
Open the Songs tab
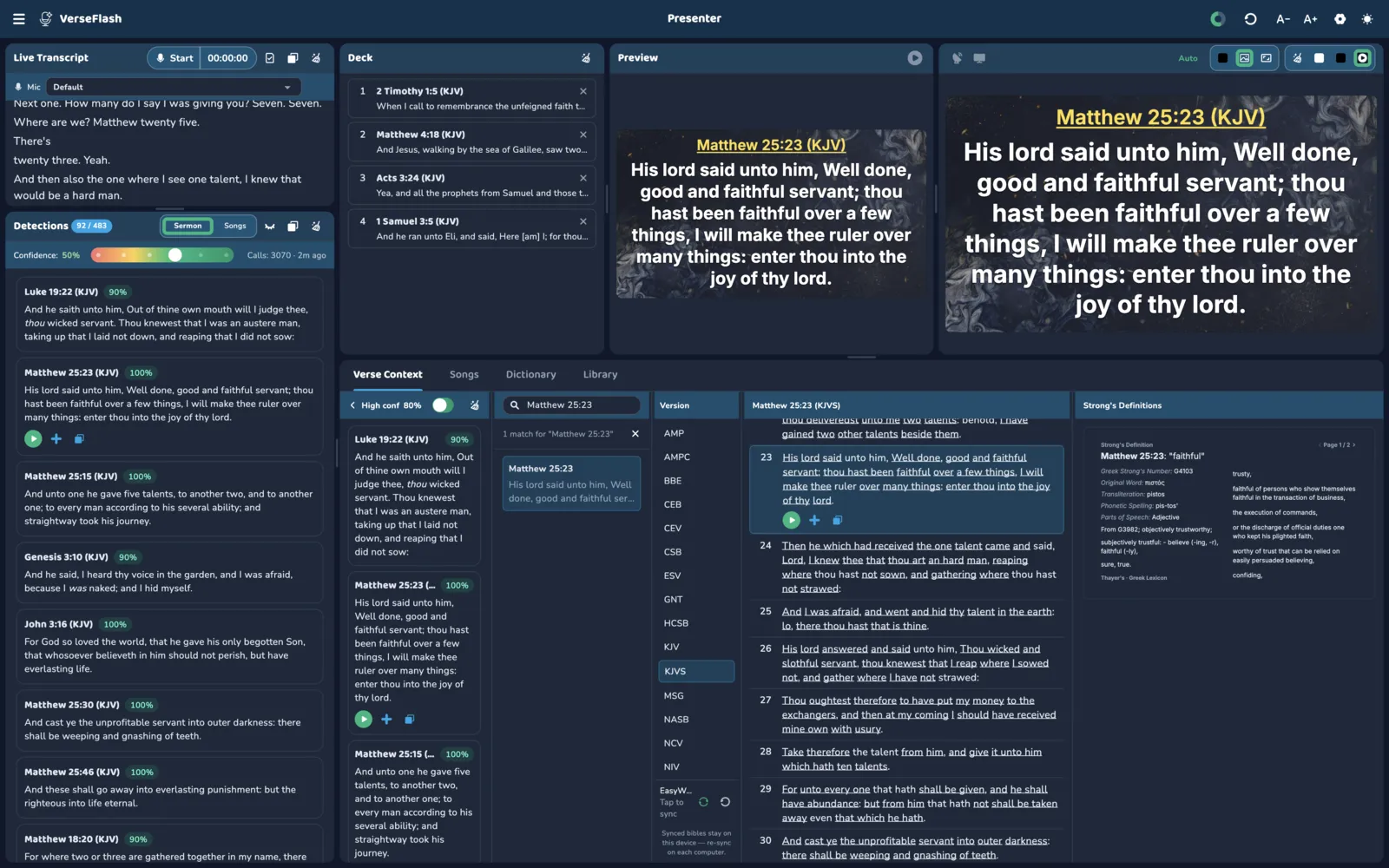tap(464, 374)
